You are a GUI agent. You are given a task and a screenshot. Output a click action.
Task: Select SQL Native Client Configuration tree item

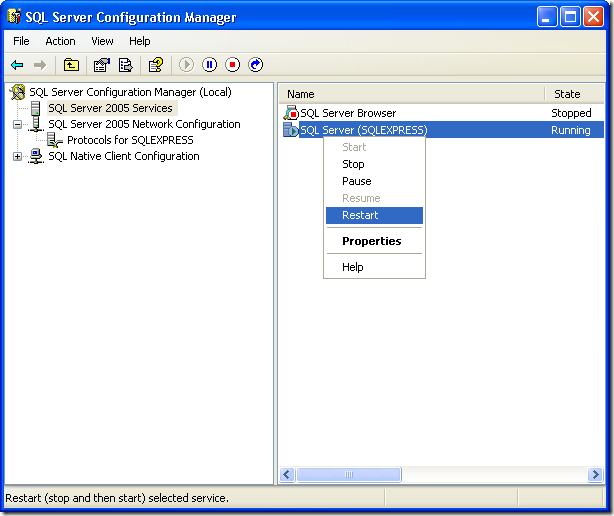coord(124,156)
